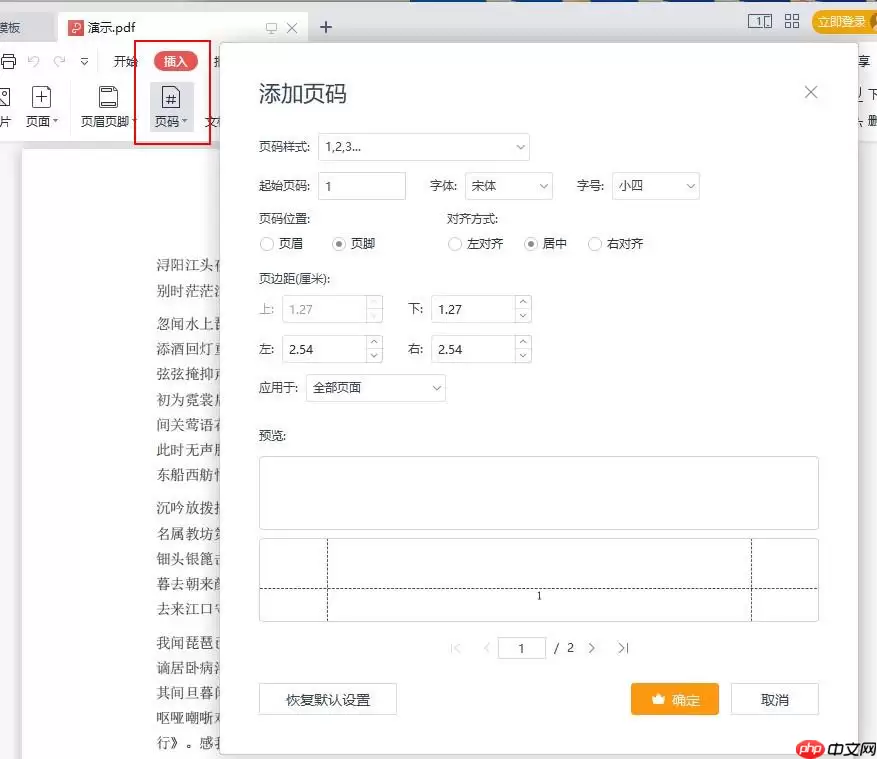Switch to the 插入 ribbon tab
The height and width of the screenshot is (759, 877).
[x=174, y=60]
